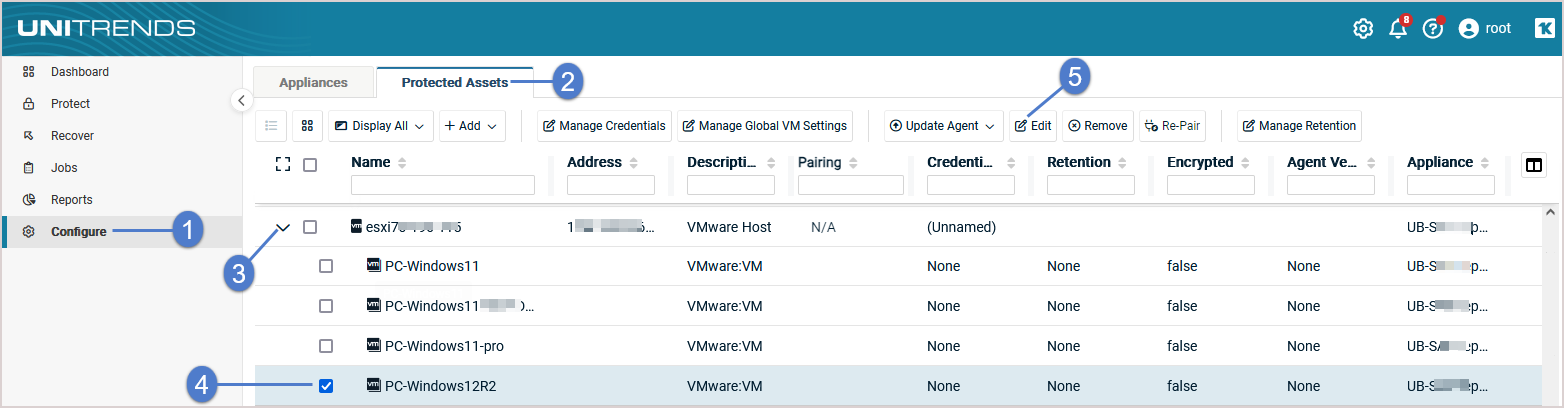Open the help question mark icon
The width and height of the screenshot is (1564, 408).
coord(1433,28)
